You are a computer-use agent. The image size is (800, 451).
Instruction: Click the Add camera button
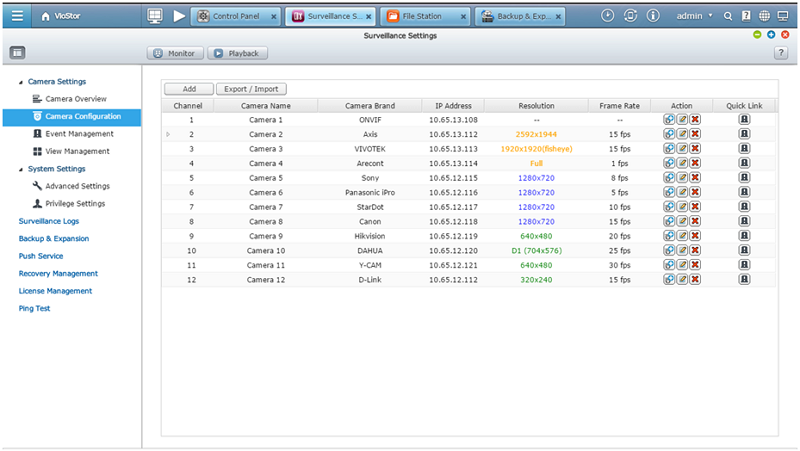[189, 89]
